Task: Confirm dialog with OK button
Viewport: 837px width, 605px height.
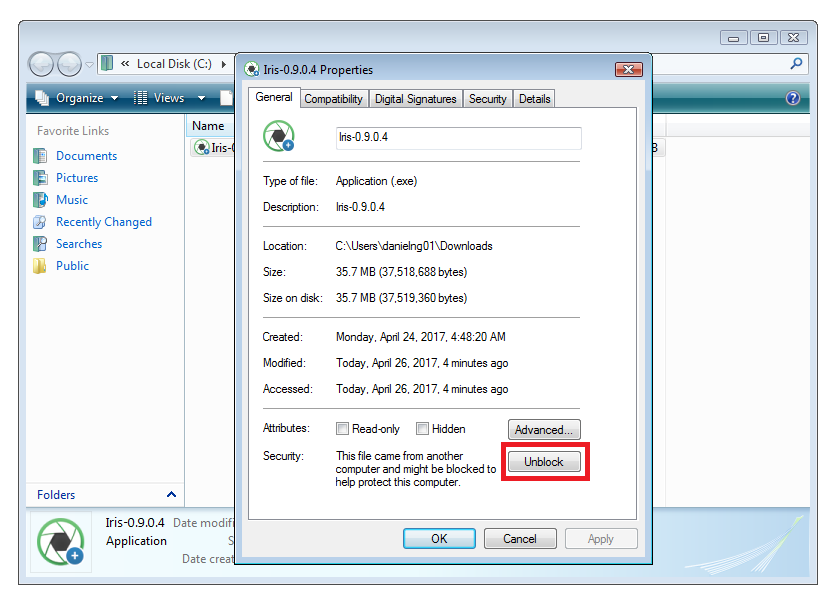Action: coord(439,538)
